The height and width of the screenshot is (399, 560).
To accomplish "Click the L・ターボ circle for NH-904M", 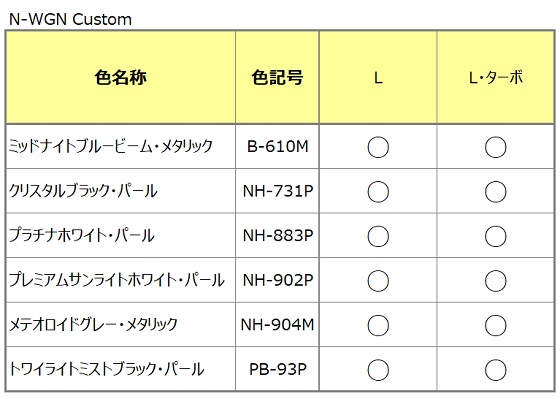I will pyautogui.click(x=495, y=325).
